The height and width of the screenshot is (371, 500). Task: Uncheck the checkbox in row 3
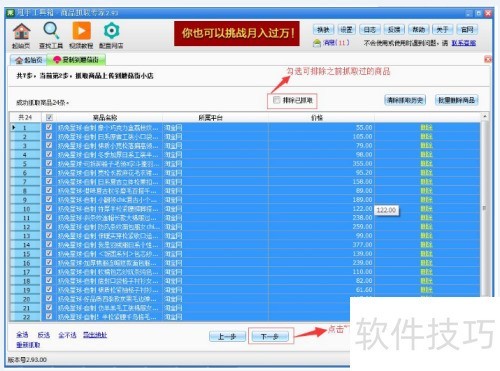(x=49, y=145)
